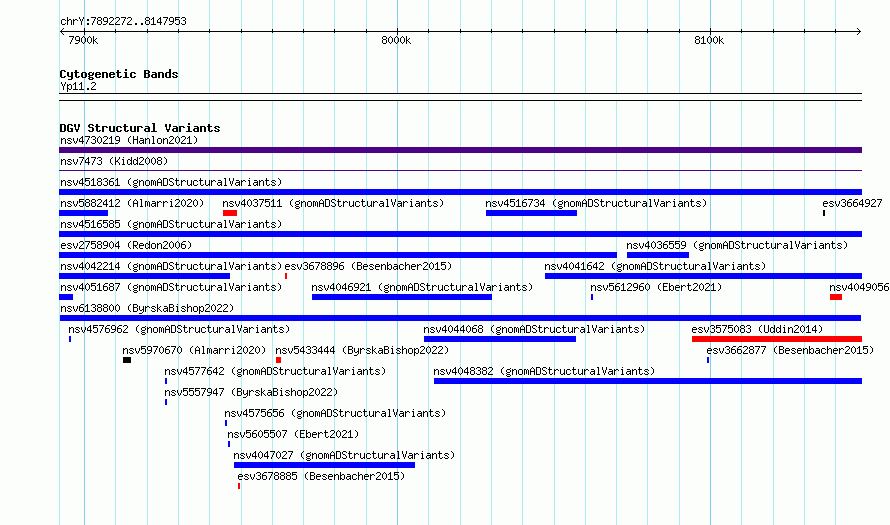Open the esv3664927 label
The height and width of the screenshot is (525, 890).
(x=852, y=203)
